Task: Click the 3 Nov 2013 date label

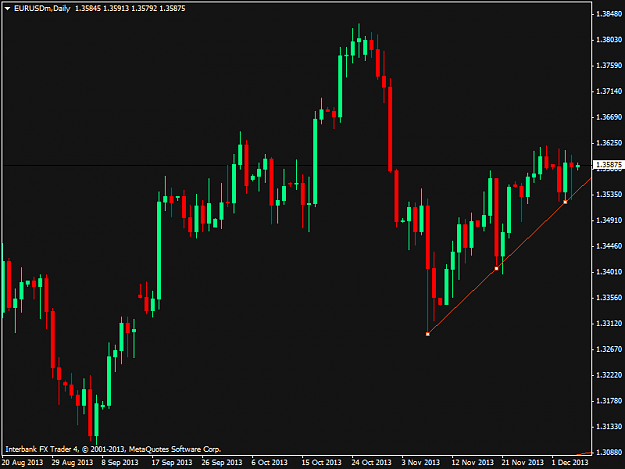Action: [421, 462]
